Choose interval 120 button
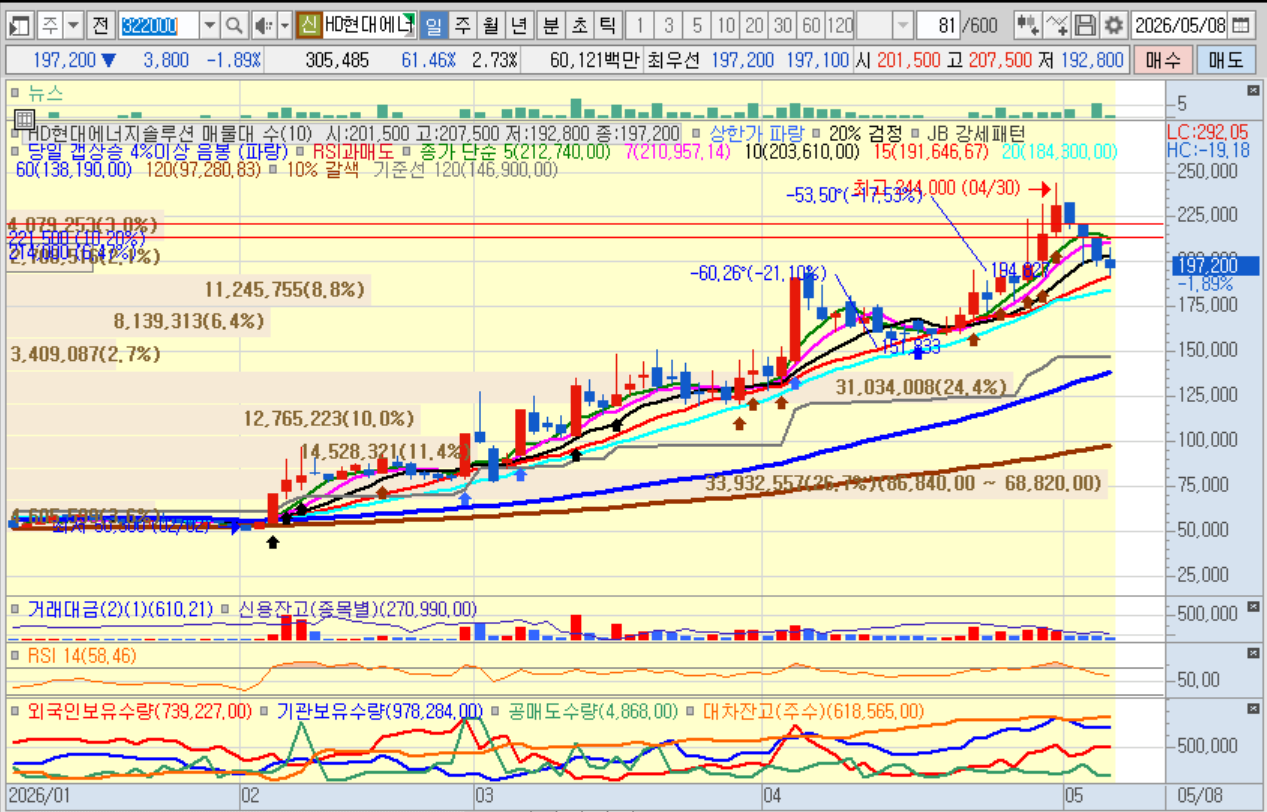The width and height of the screenshot is (1267, 812). pyautogui.click(x=841, y=24)
